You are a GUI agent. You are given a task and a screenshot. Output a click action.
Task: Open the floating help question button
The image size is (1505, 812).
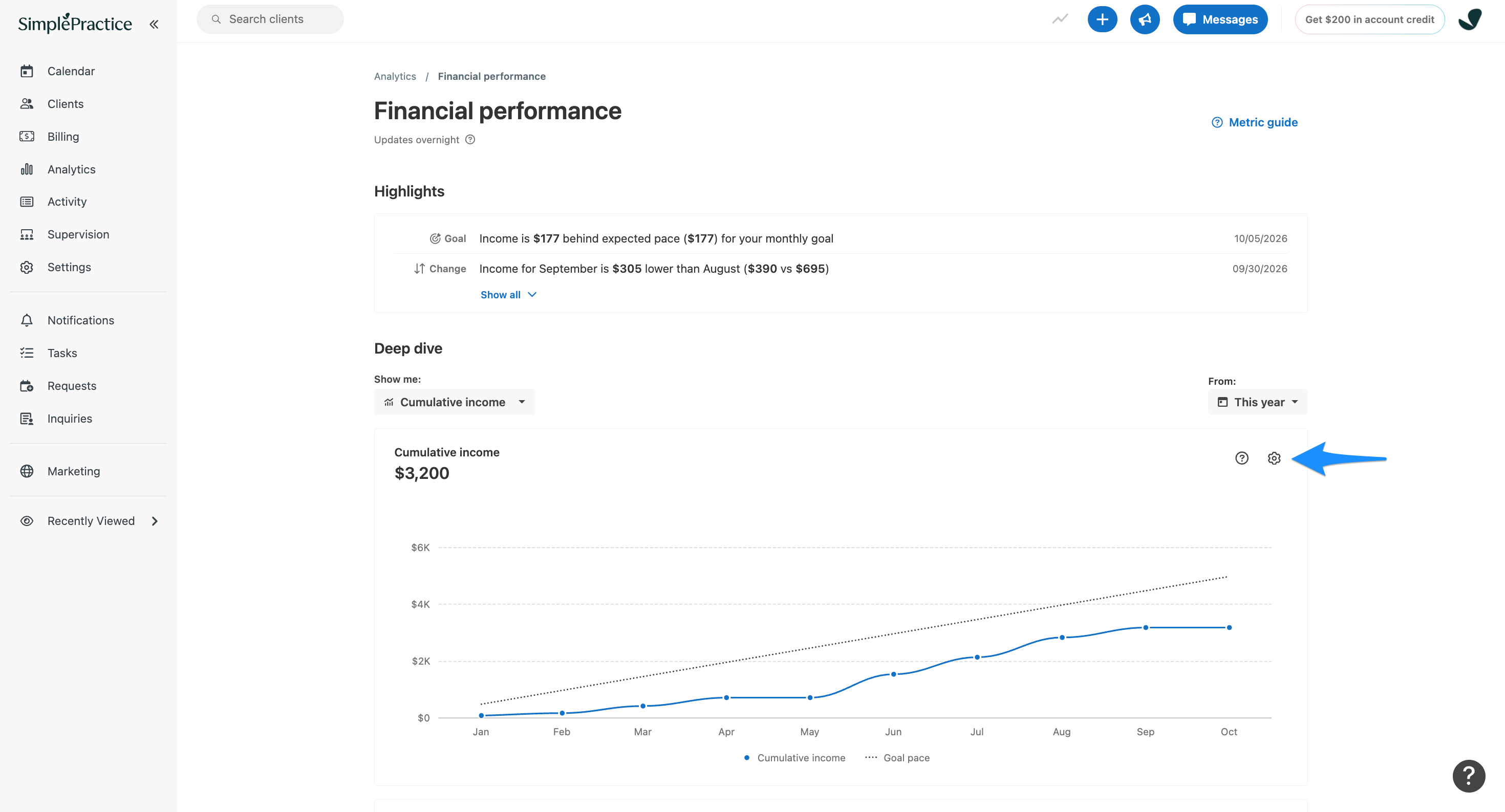pos(1468,775)
